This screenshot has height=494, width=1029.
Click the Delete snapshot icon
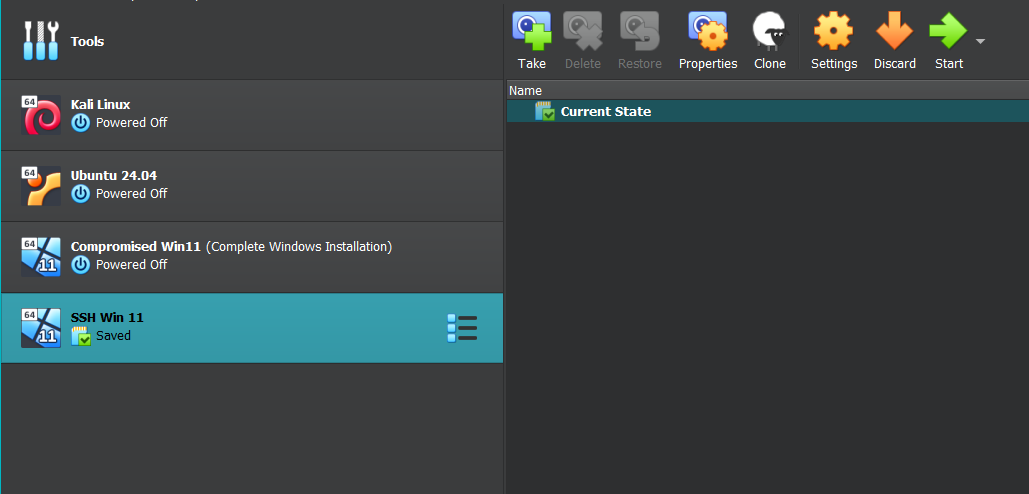[583, 32]
